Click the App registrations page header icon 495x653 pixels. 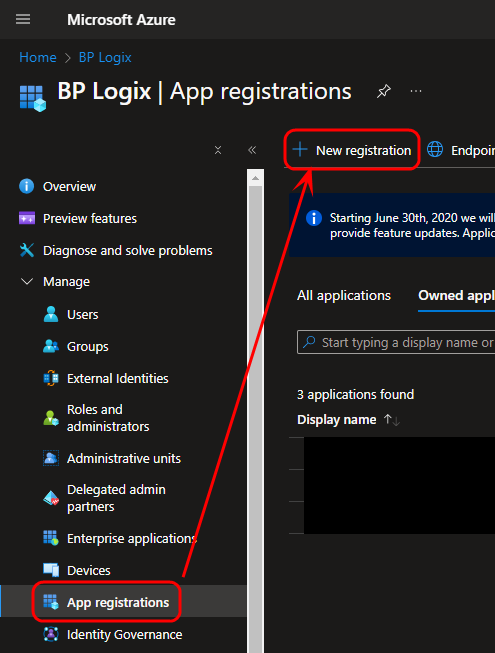click(x=32, y=98)
